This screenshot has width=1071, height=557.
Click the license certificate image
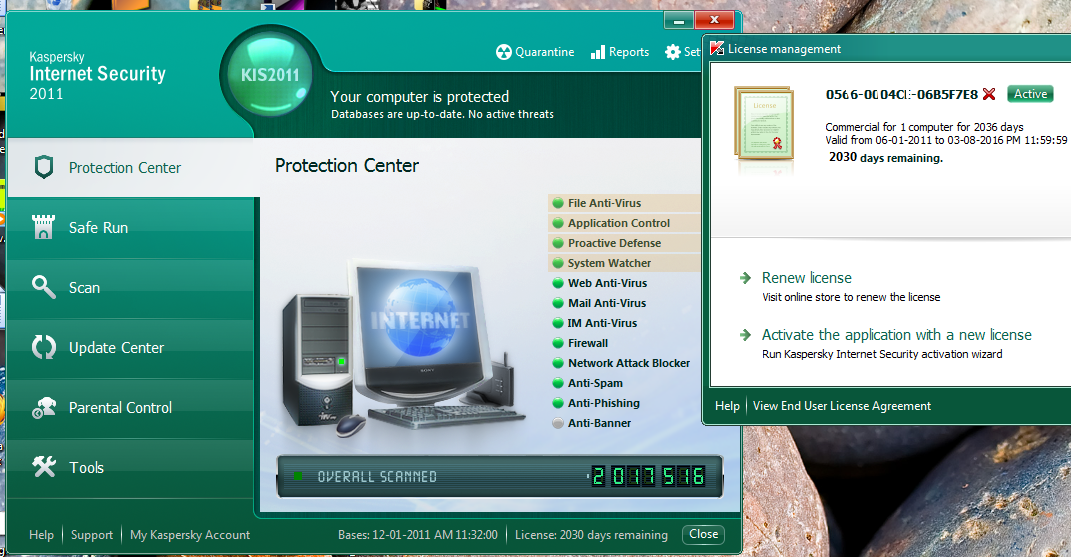(x=764, y=123)
